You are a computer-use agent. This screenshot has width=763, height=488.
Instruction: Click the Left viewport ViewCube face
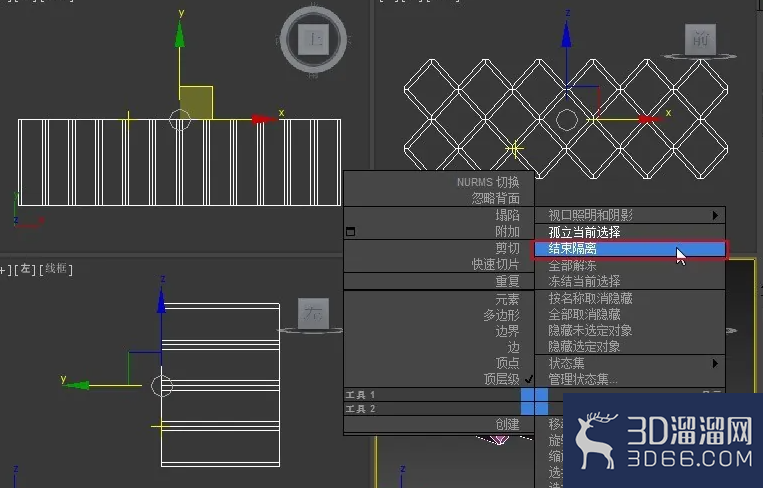pyautogui.click(x=313, y=313)
